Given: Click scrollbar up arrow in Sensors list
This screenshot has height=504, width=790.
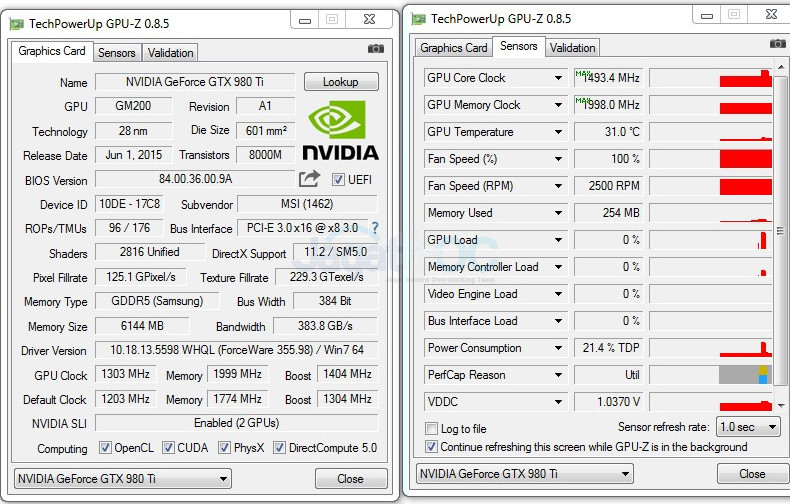Looking at the screenshot, I should (780, 67).
